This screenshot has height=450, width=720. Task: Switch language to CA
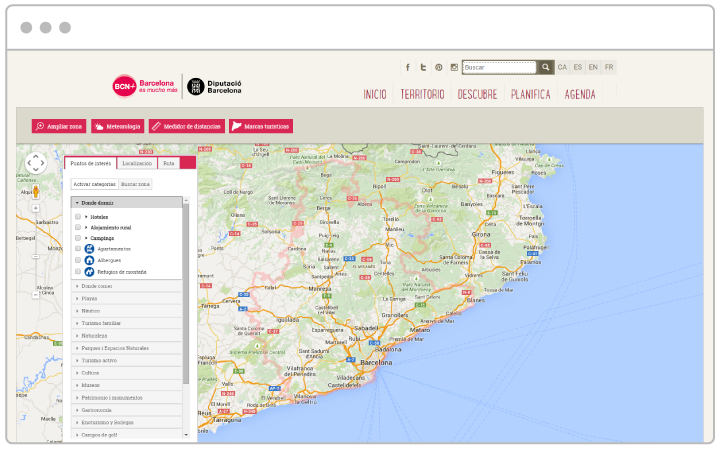tap(562, 68)
